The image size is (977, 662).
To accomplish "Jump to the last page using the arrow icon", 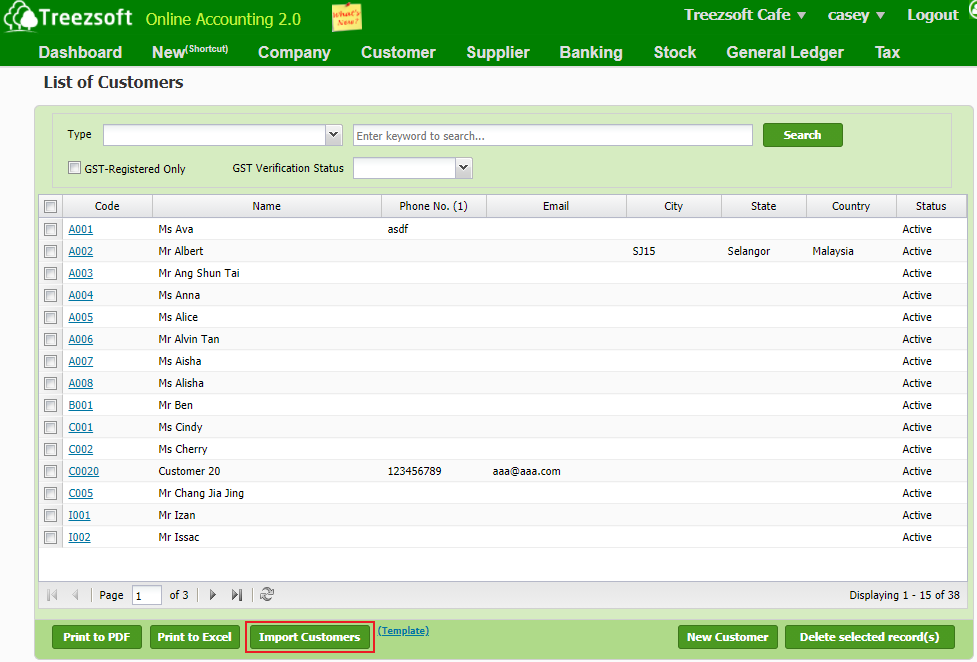I will (236, 594).
